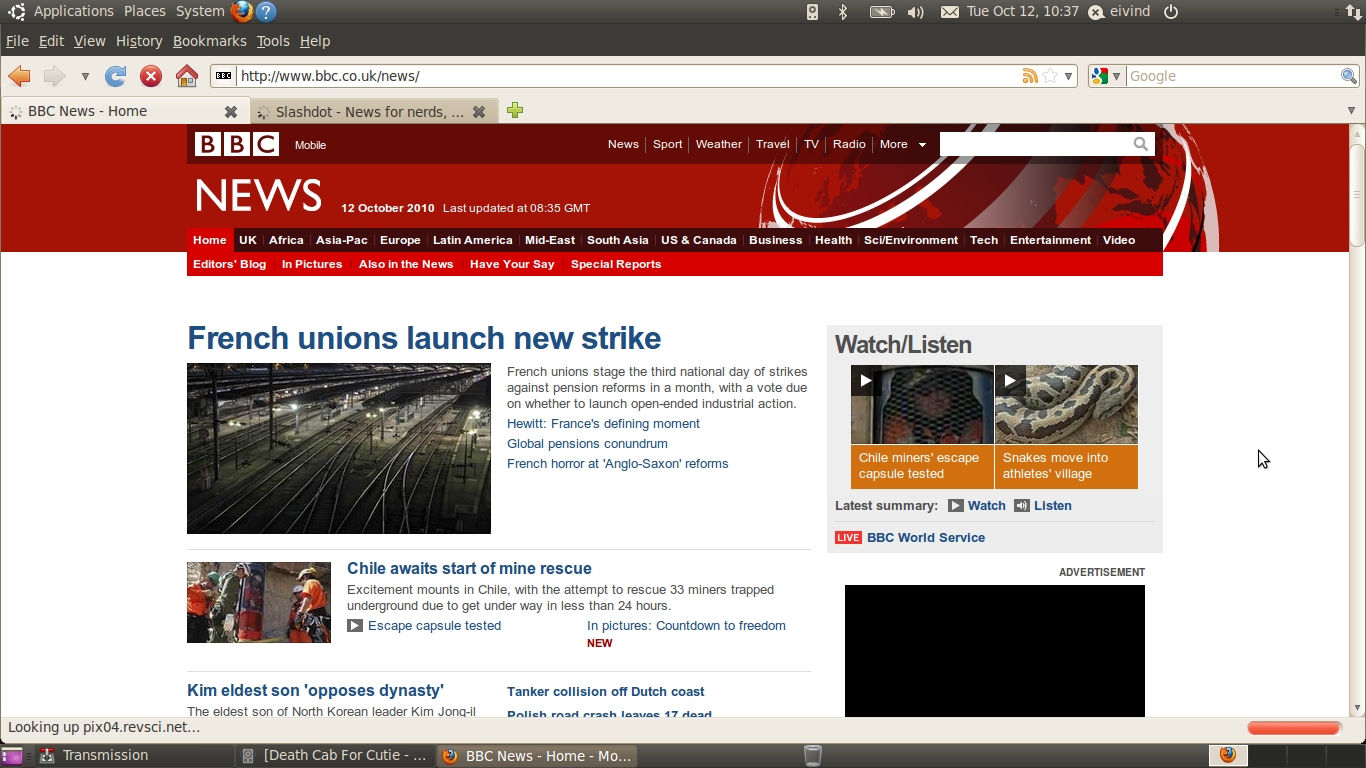Expand the URL bar history dropdown

point(1069,76)
